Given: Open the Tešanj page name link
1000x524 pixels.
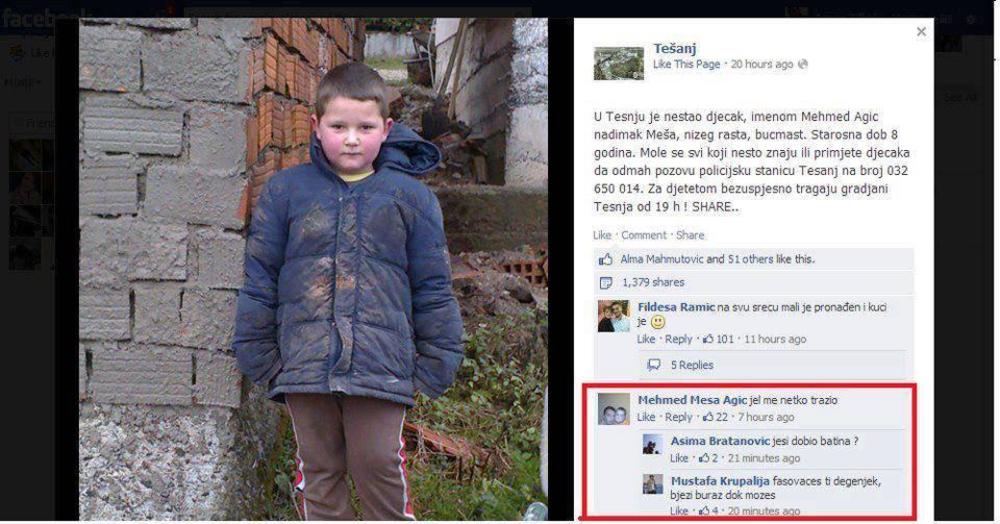Looking at the screenshot, I should click(674, 48).
